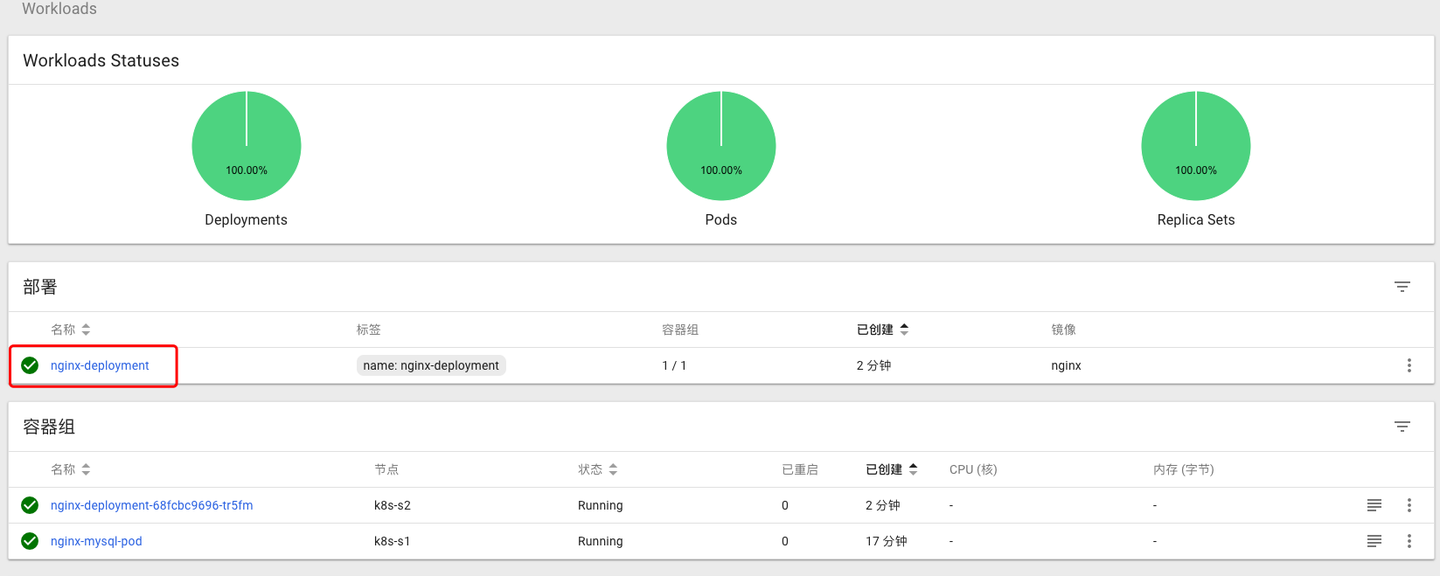Viewport: 1440px width, 576px height.
Task: View logs for nginx-deployment-68fcbc9696-tr5fm pod
Action: click(1374, 505)
